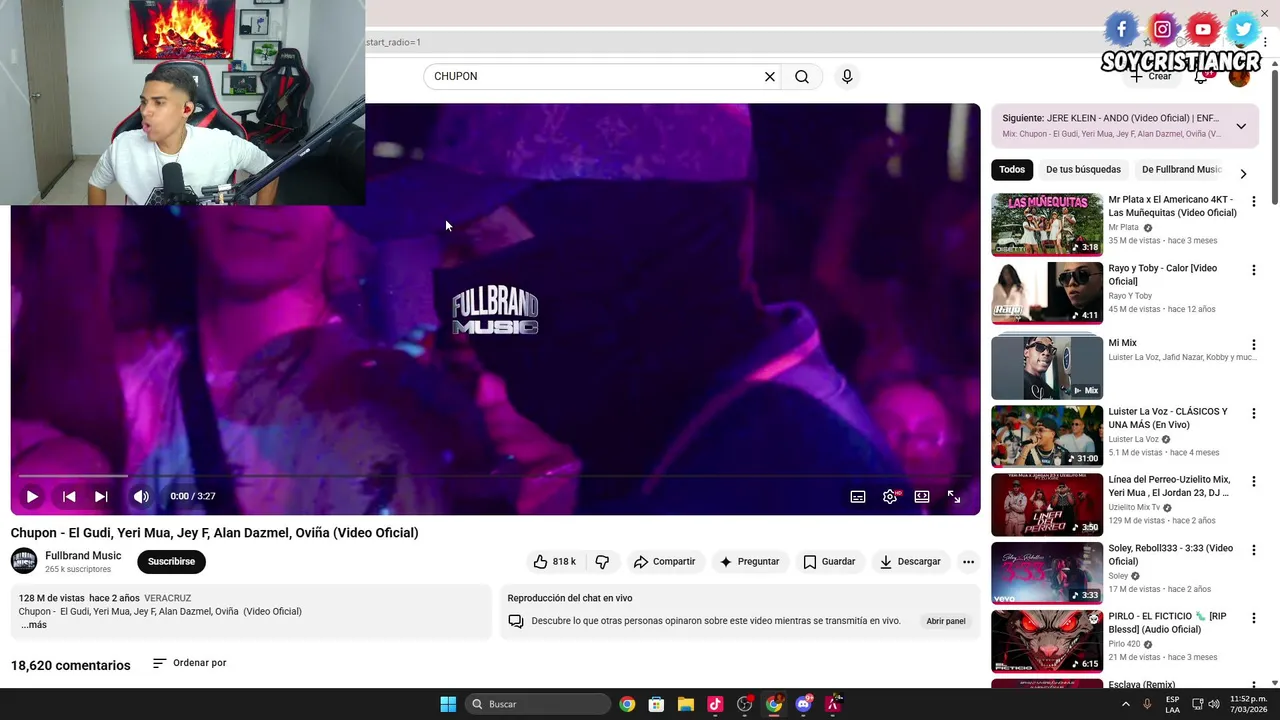
Task: Click the Preguntar button
Action: [x=749, y=562]
